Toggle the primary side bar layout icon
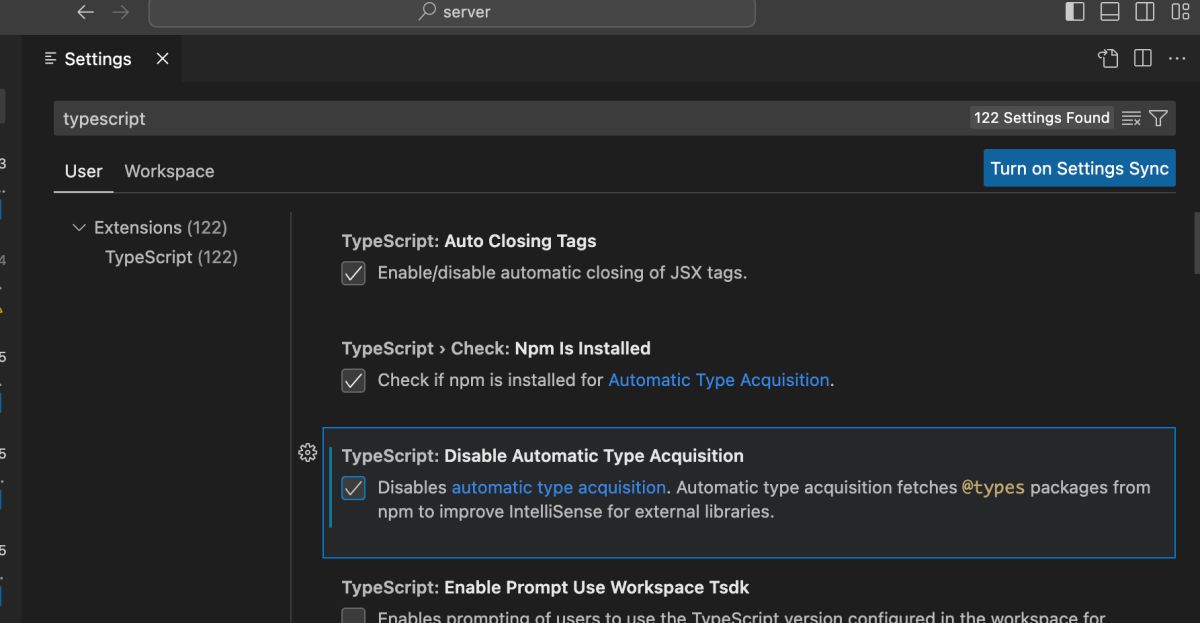Screen dimensions: 1200x623 [1075, 12]
